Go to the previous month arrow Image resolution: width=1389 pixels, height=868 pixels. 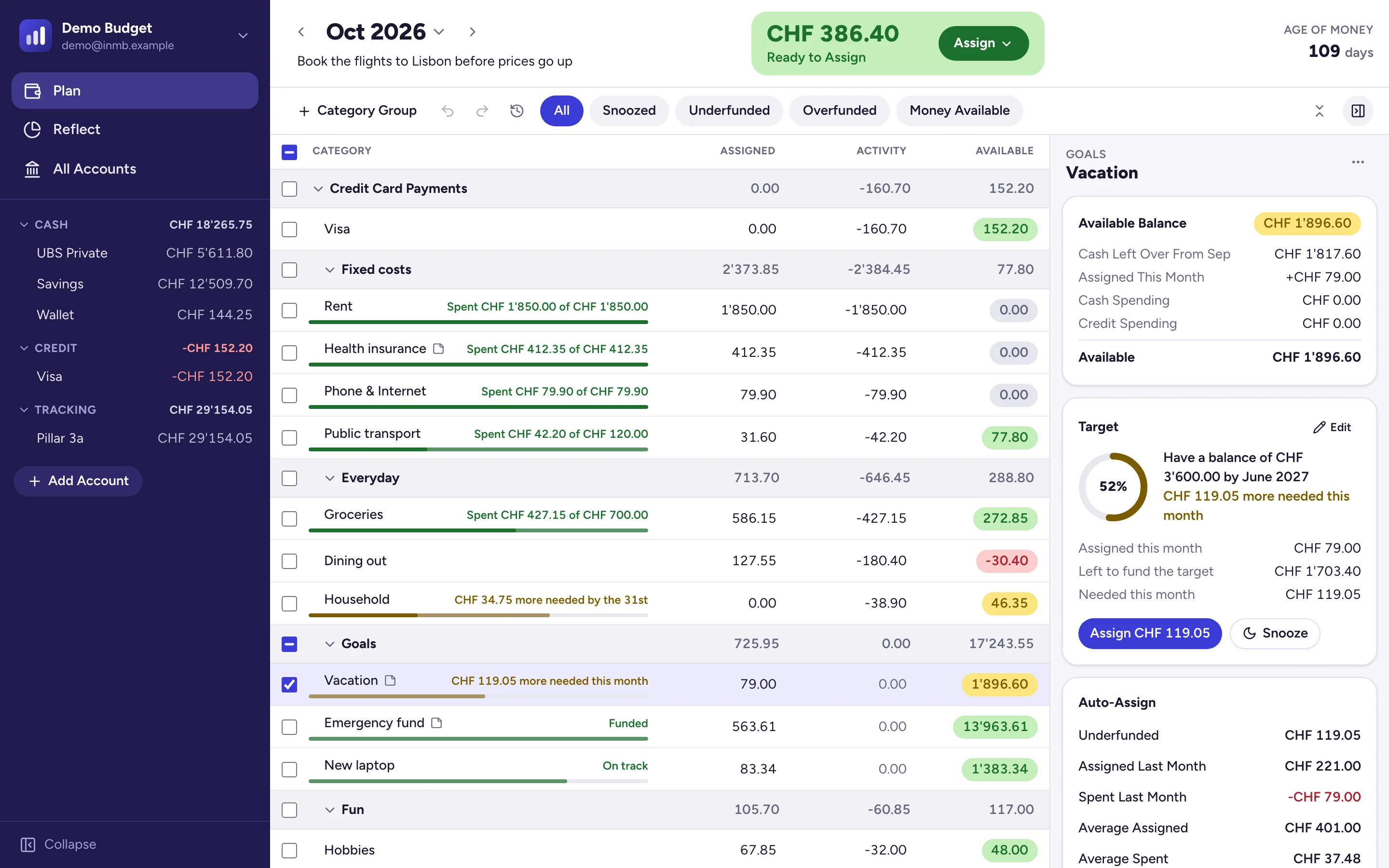tap(301, 32)
